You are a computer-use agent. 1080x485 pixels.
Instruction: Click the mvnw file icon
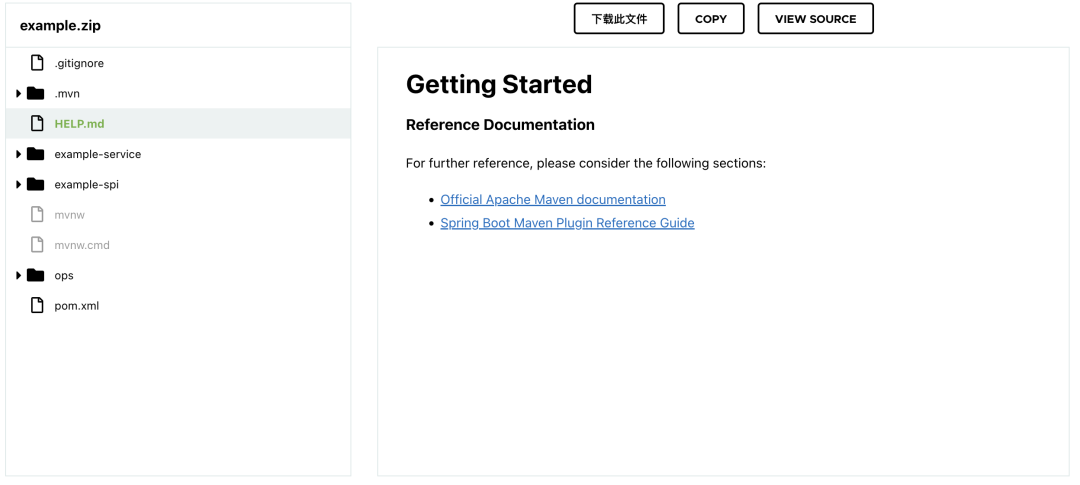[x=37, y=215]
